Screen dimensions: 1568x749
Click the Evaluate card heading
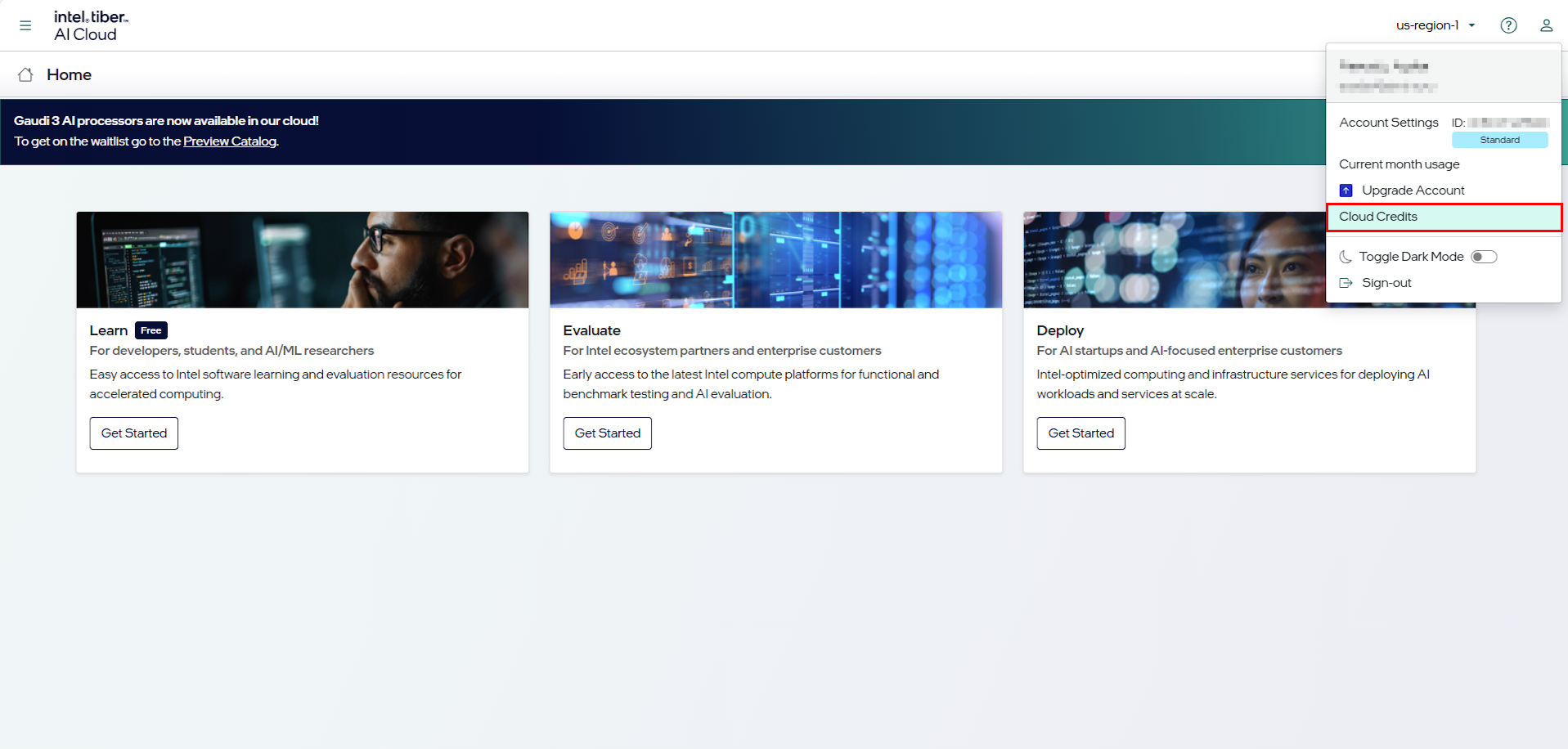pos(591,330)
